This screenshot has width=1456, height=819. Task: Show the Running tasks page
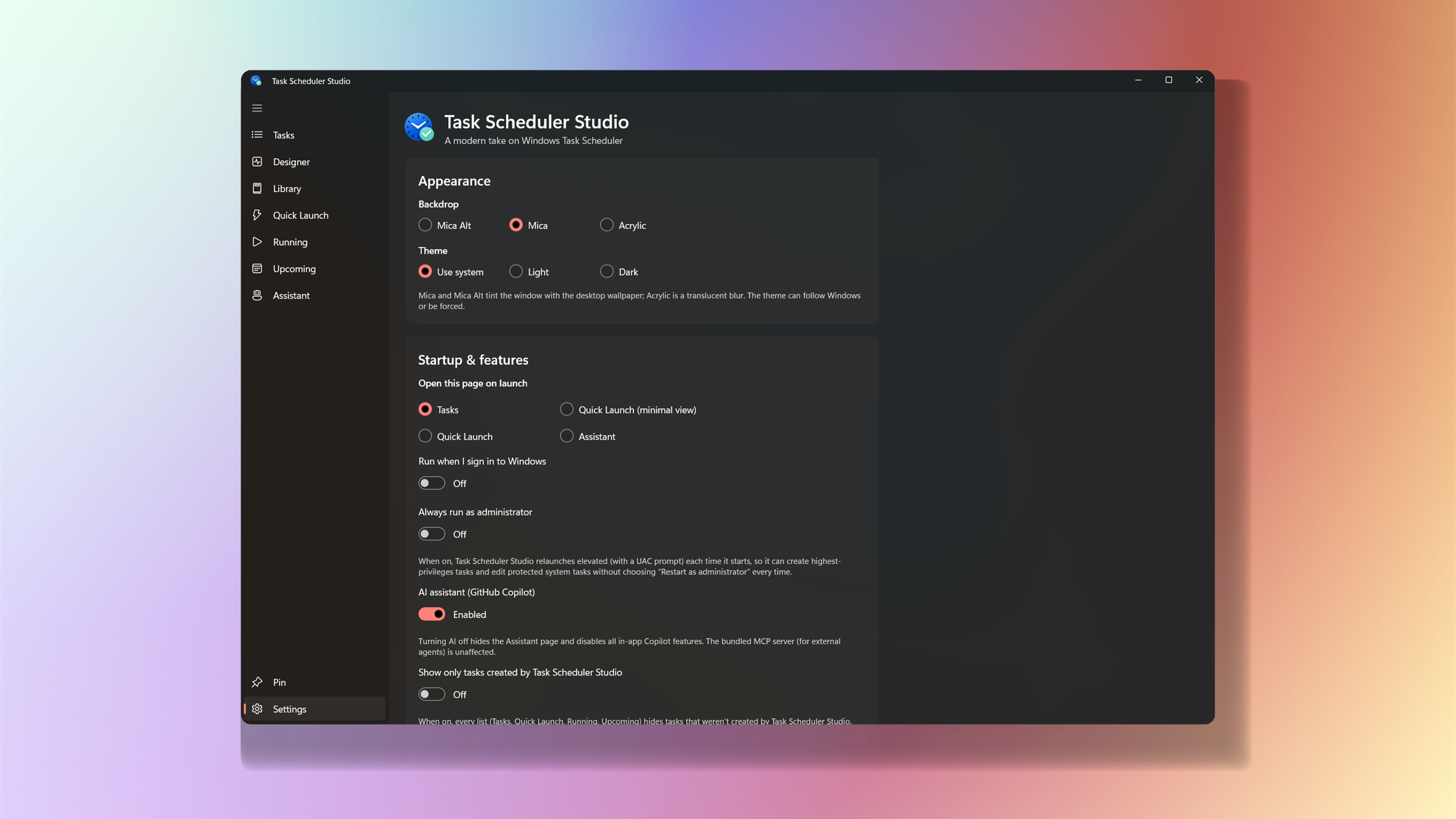[x=315, y=242]
